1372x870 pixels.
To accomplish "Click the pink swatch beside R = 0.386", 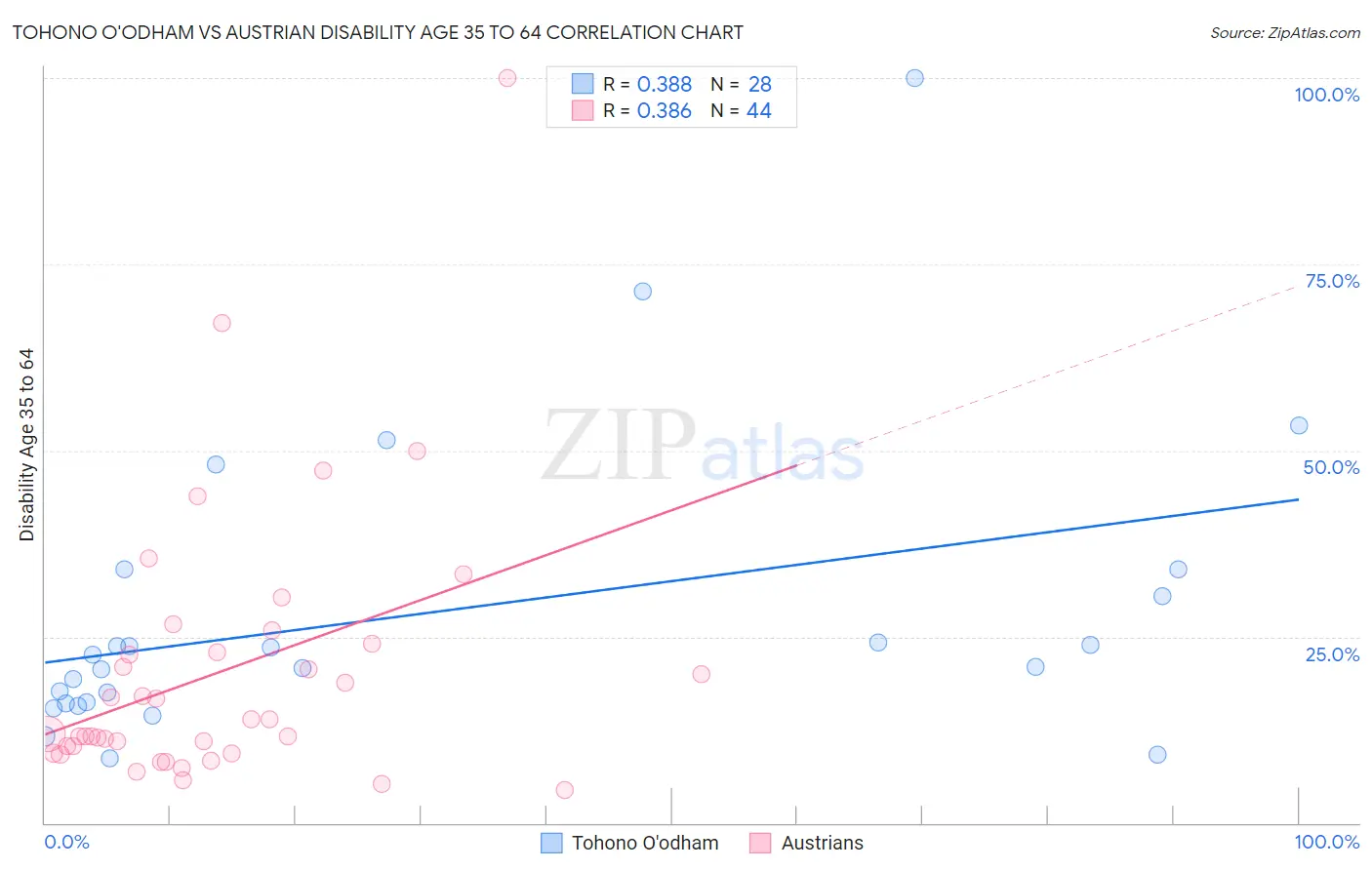I will tap(583, 110).
